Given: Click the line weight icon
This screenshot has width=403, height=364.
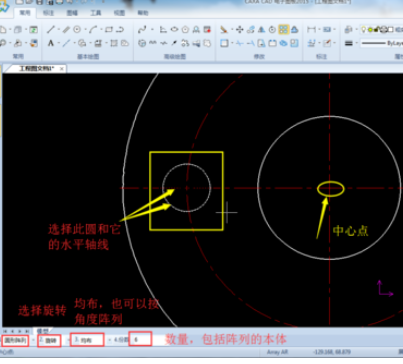Looking at the screenshot, I should coord(349,43).
